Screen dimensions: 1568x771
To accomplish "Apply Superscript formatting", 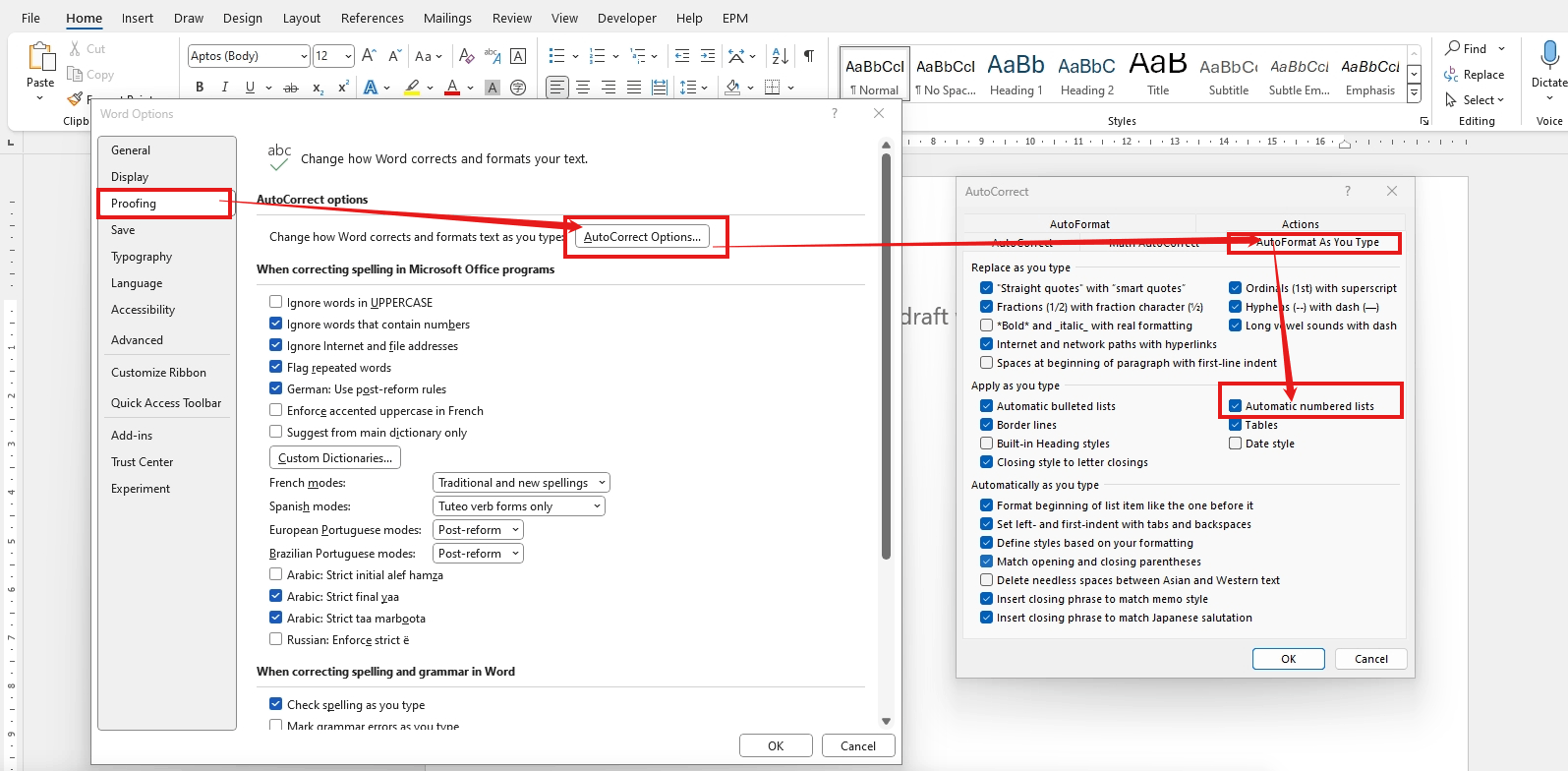I will click(343, 87).
